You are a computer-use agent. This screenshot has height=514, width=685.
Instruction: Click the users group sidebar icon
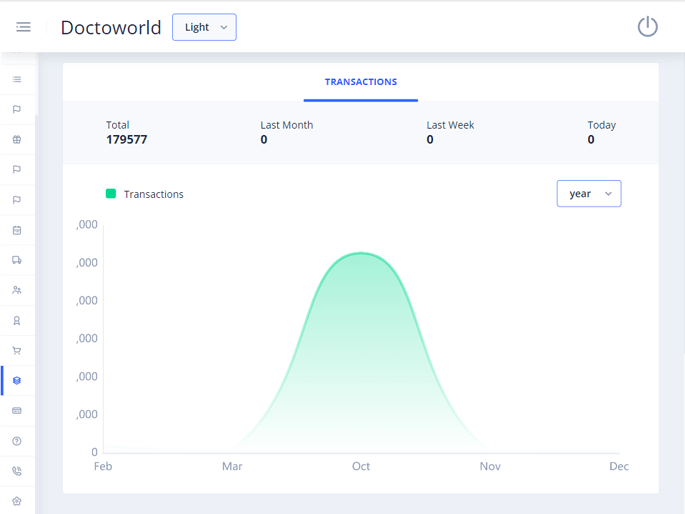17,290
